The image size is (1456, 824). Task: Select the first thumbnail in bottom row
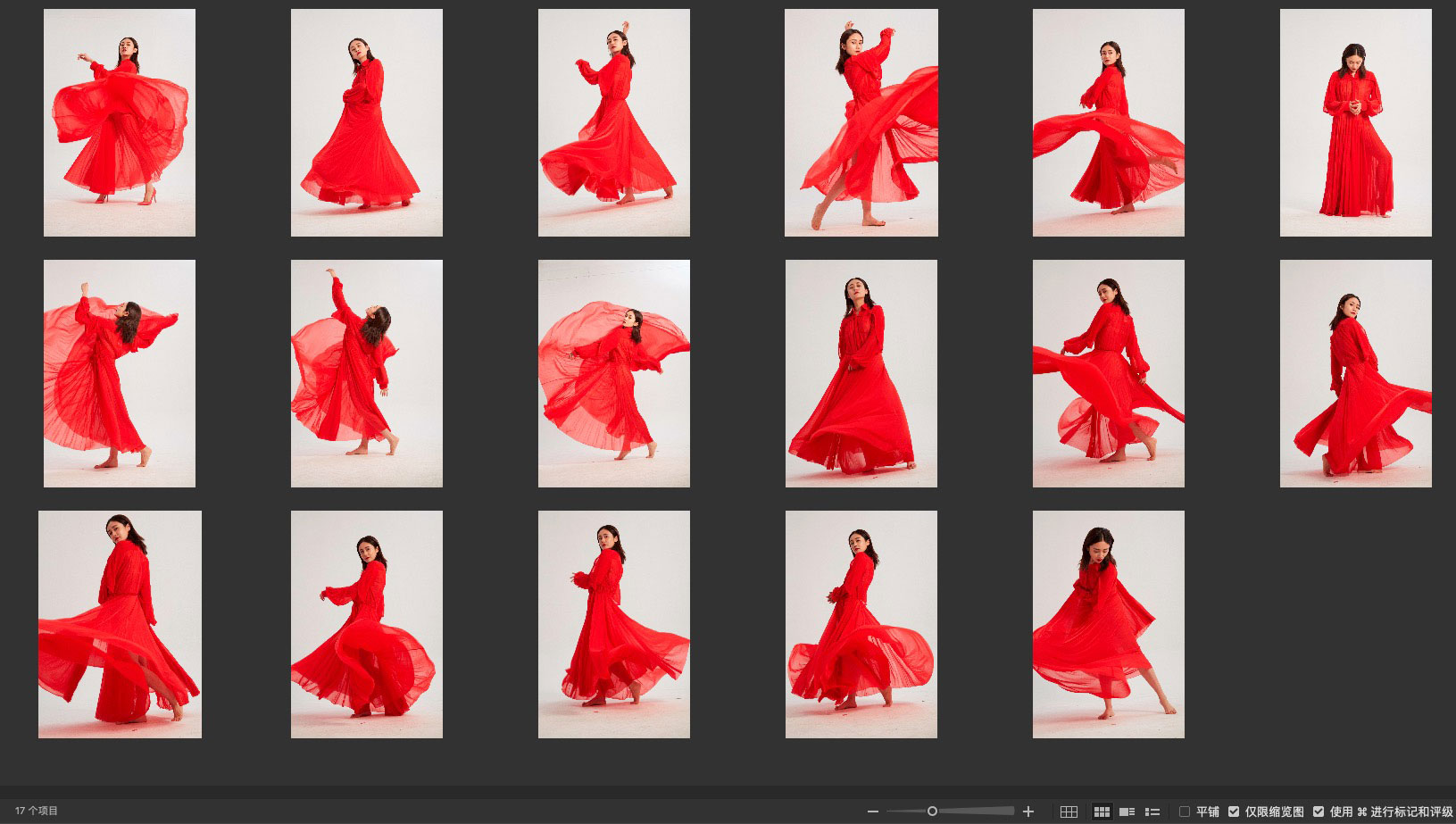[x=120, y=624]
